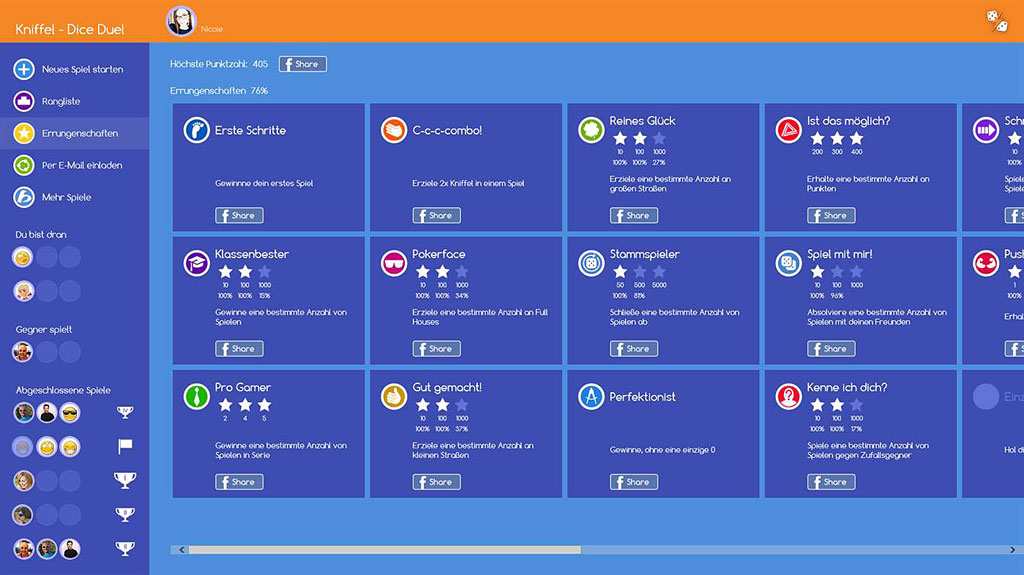Click the Errungenschaften 76% heading
The height and width of the screenshot is (575, 1024).
tap(219, 91)
